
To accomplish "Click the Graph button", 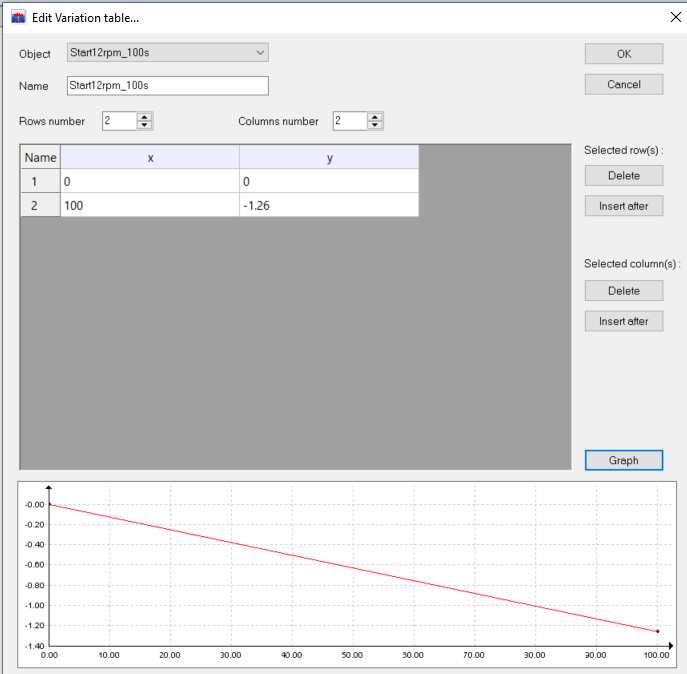I will coord(623,460).
